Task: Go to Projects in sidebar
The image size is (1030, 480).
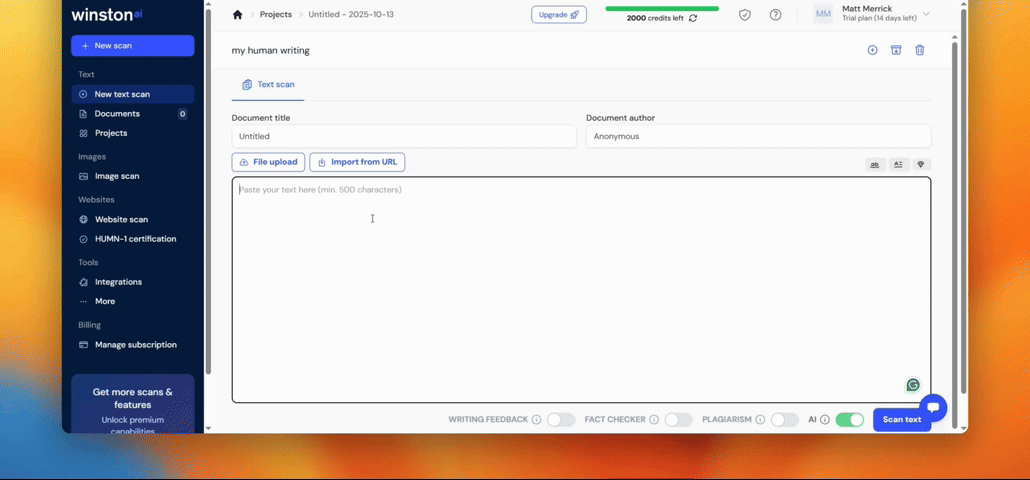Action: [133, 133]
